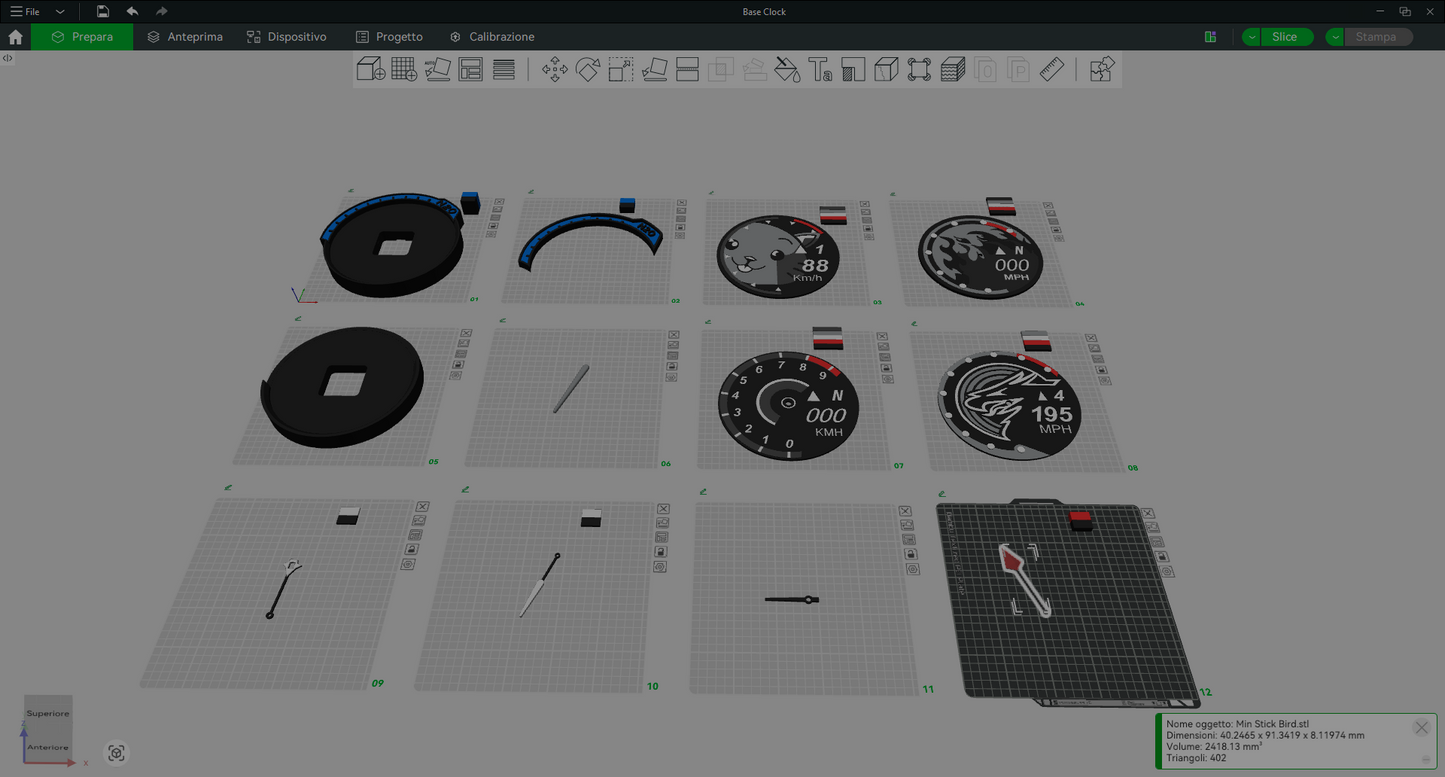1445x777 pixels.
Task: Toggle the lock on plate 07
Action: [x=885, y=368]
